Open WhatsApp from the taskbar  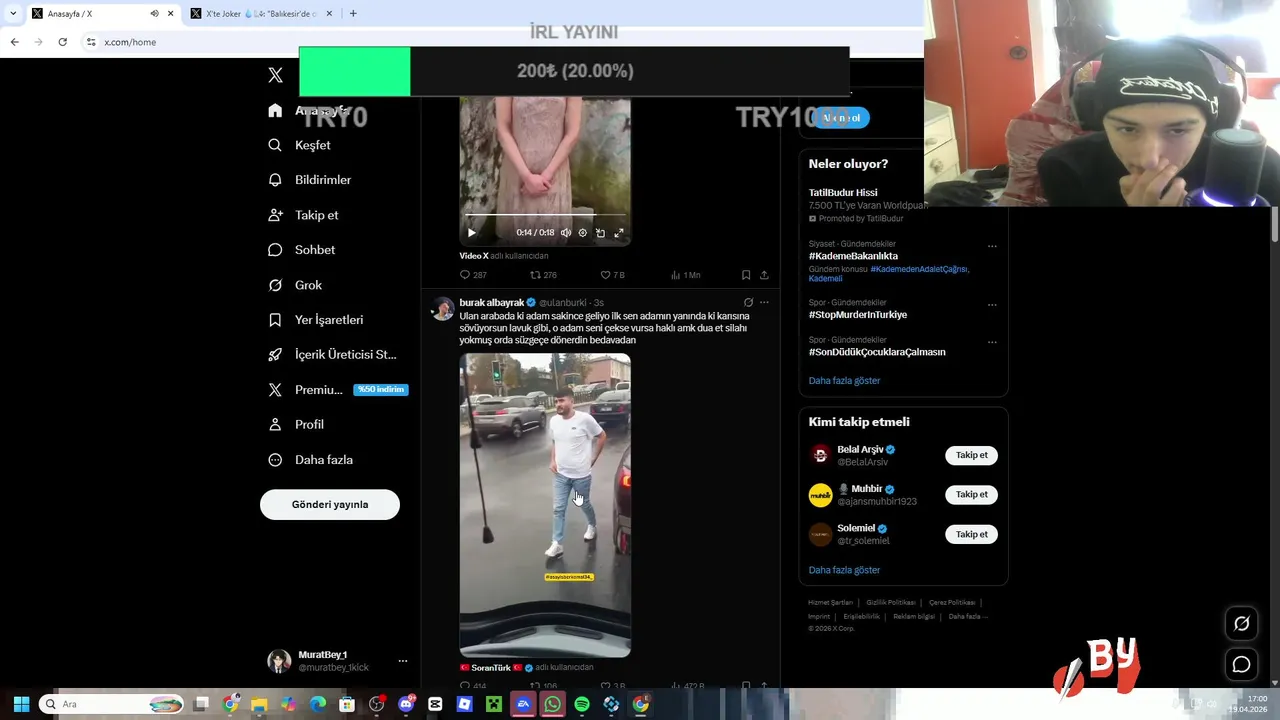pyautogui.click(x=553, y=704)
